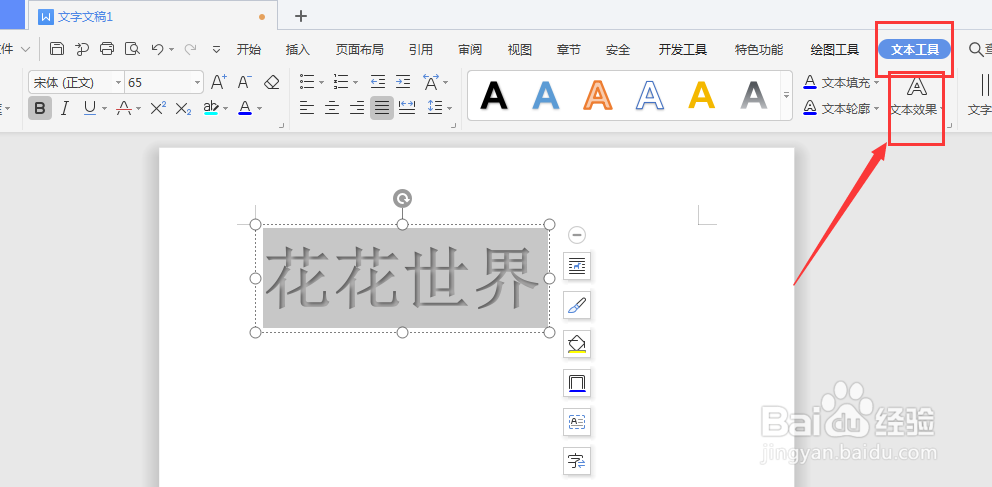This screenshot has width=992, height=487.
Task: Toggle Underline formatting
Action: [90, 108]
